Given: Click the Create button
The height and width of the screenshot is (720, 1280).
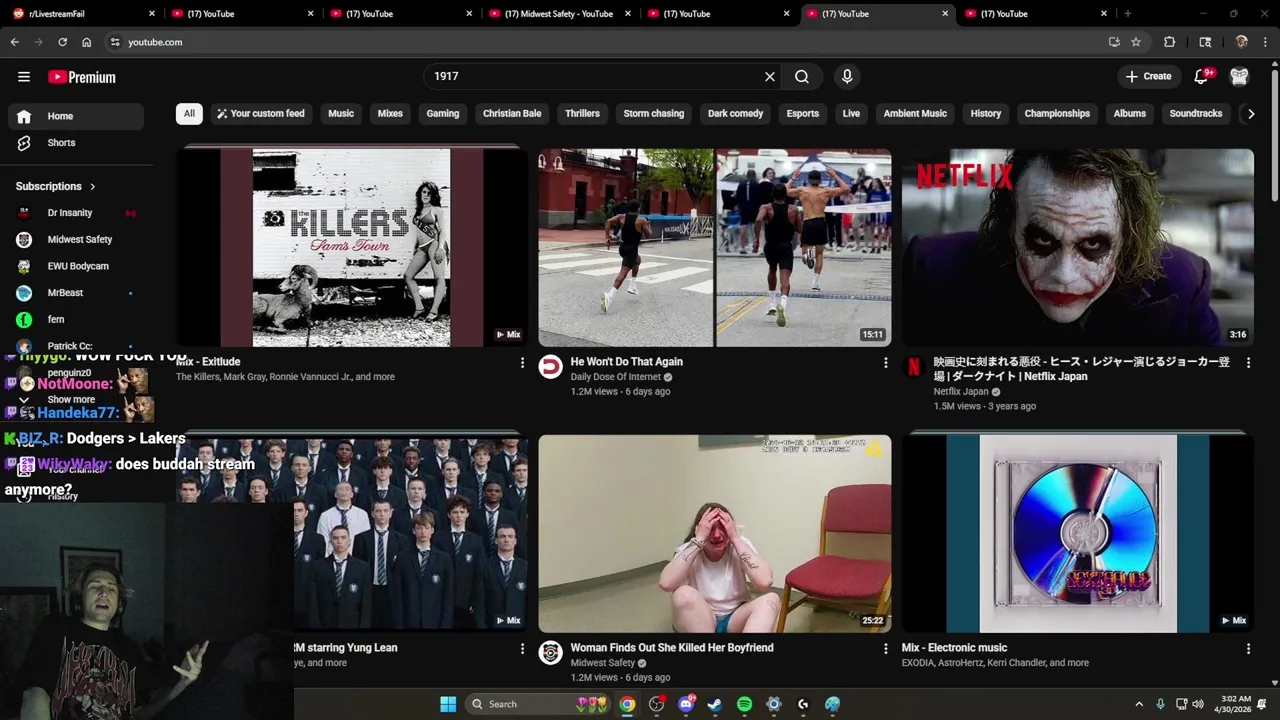Looking at the screenshot, I should (x=1148, y=76).
